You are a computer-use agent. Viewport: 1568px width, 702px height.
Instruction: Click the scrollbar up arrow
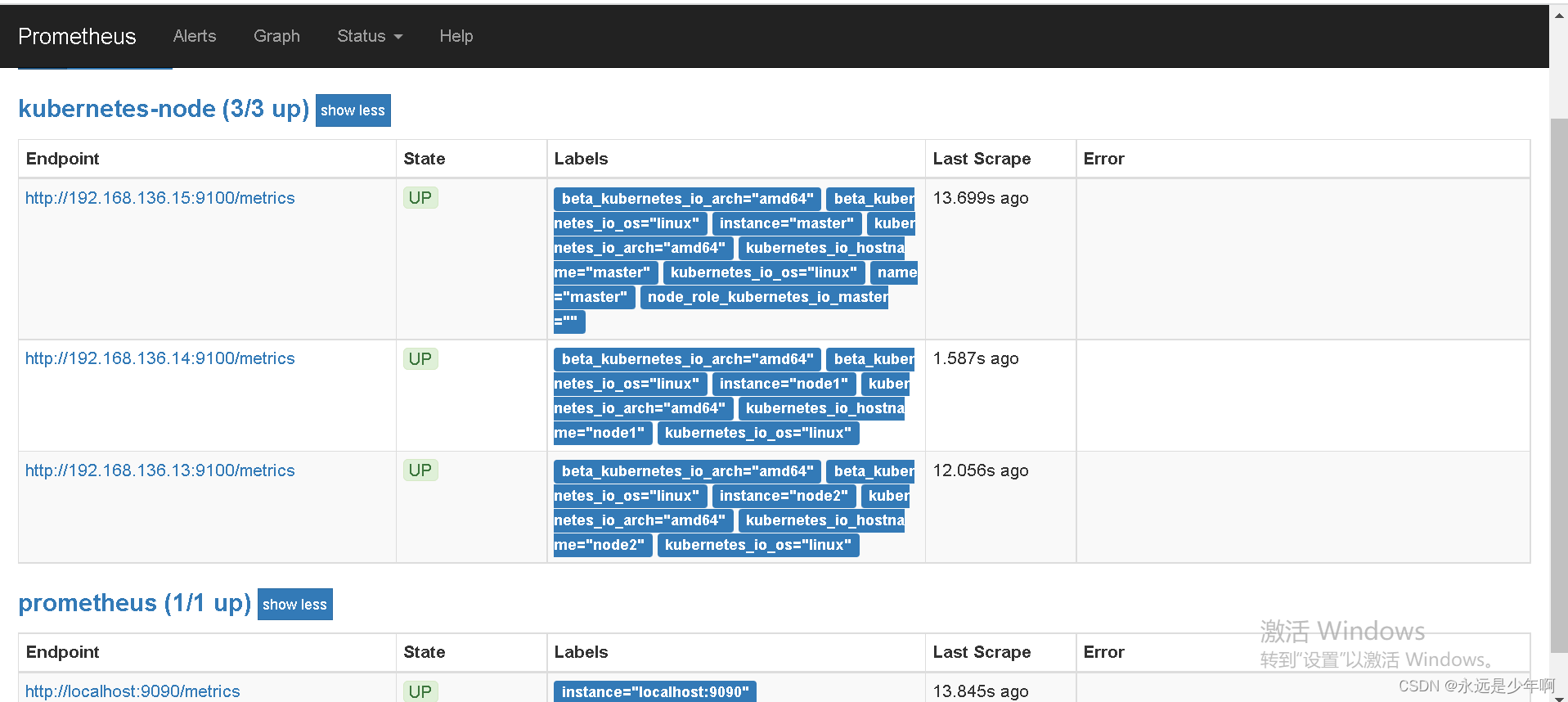coord(1559,13)
